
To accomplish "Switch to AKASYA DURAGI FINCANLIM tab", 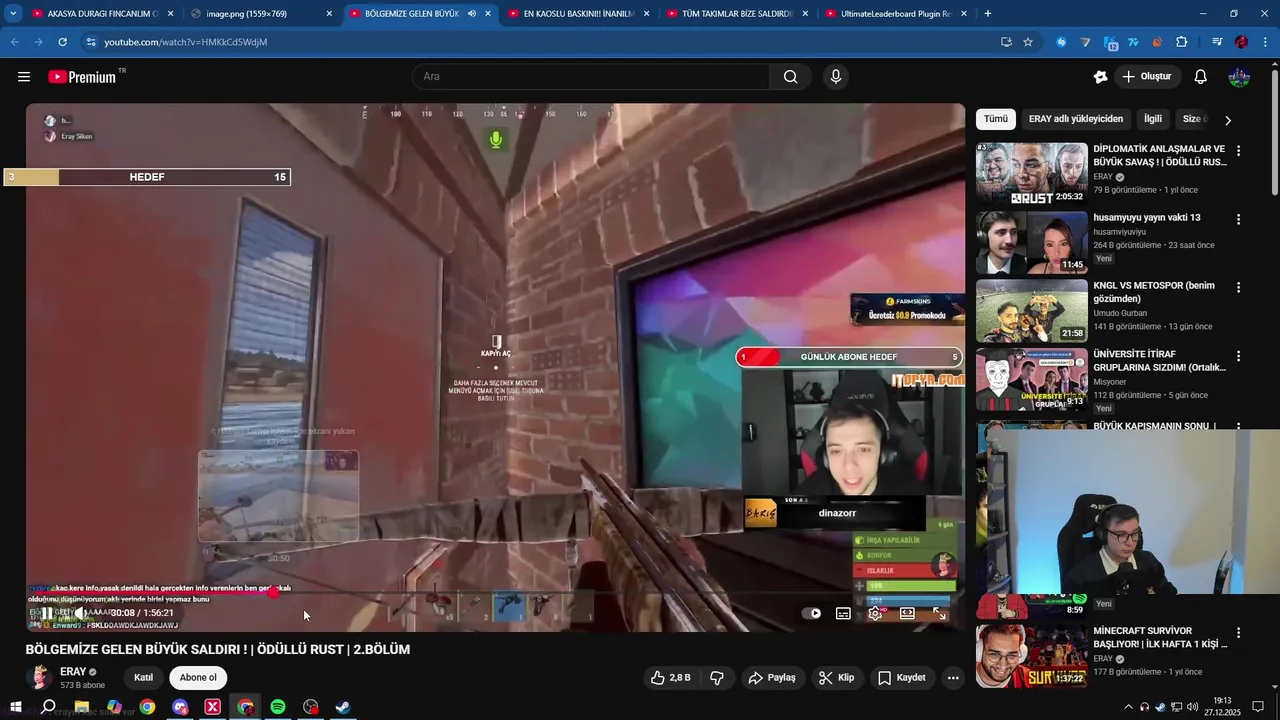I will pyautogui.click(x=102, y=14).
